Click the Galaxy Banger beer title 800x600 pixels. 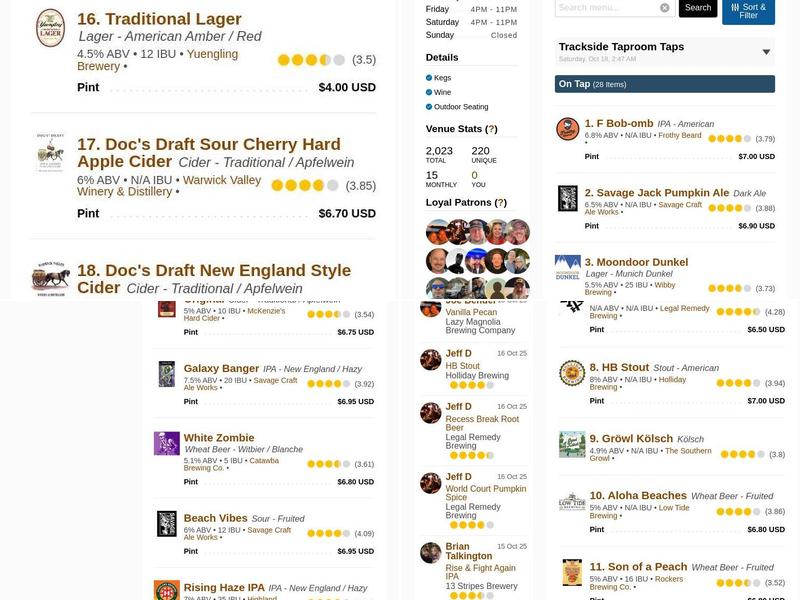(x=221, y=368)
